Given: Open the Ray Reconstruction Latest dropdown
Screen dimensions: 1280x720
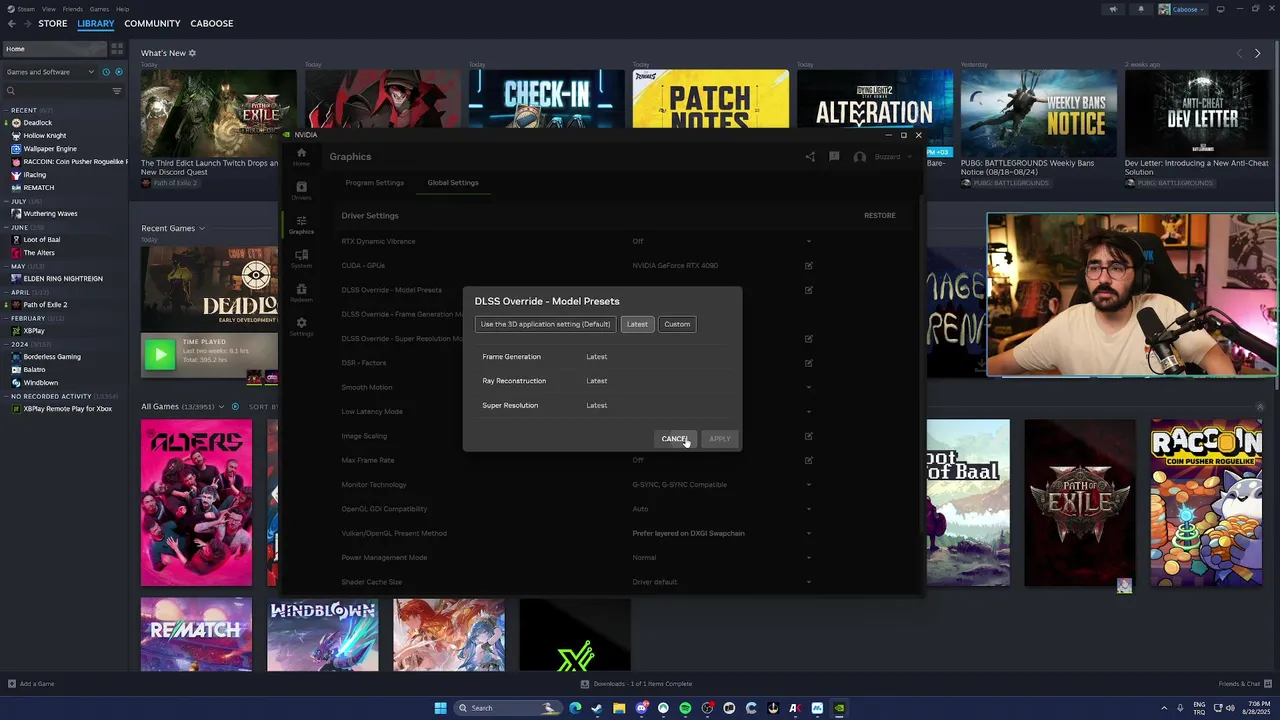Looking at the screenshot, I should point(597,381).
